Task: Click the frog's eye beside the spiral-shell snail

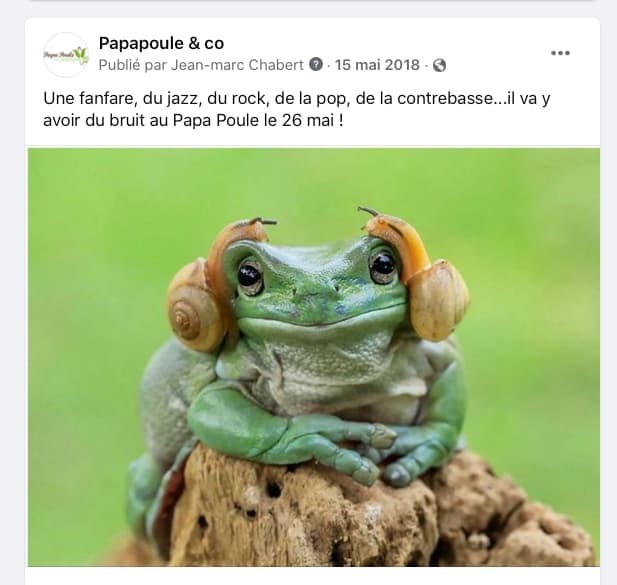Action: (x=249, y=275)
